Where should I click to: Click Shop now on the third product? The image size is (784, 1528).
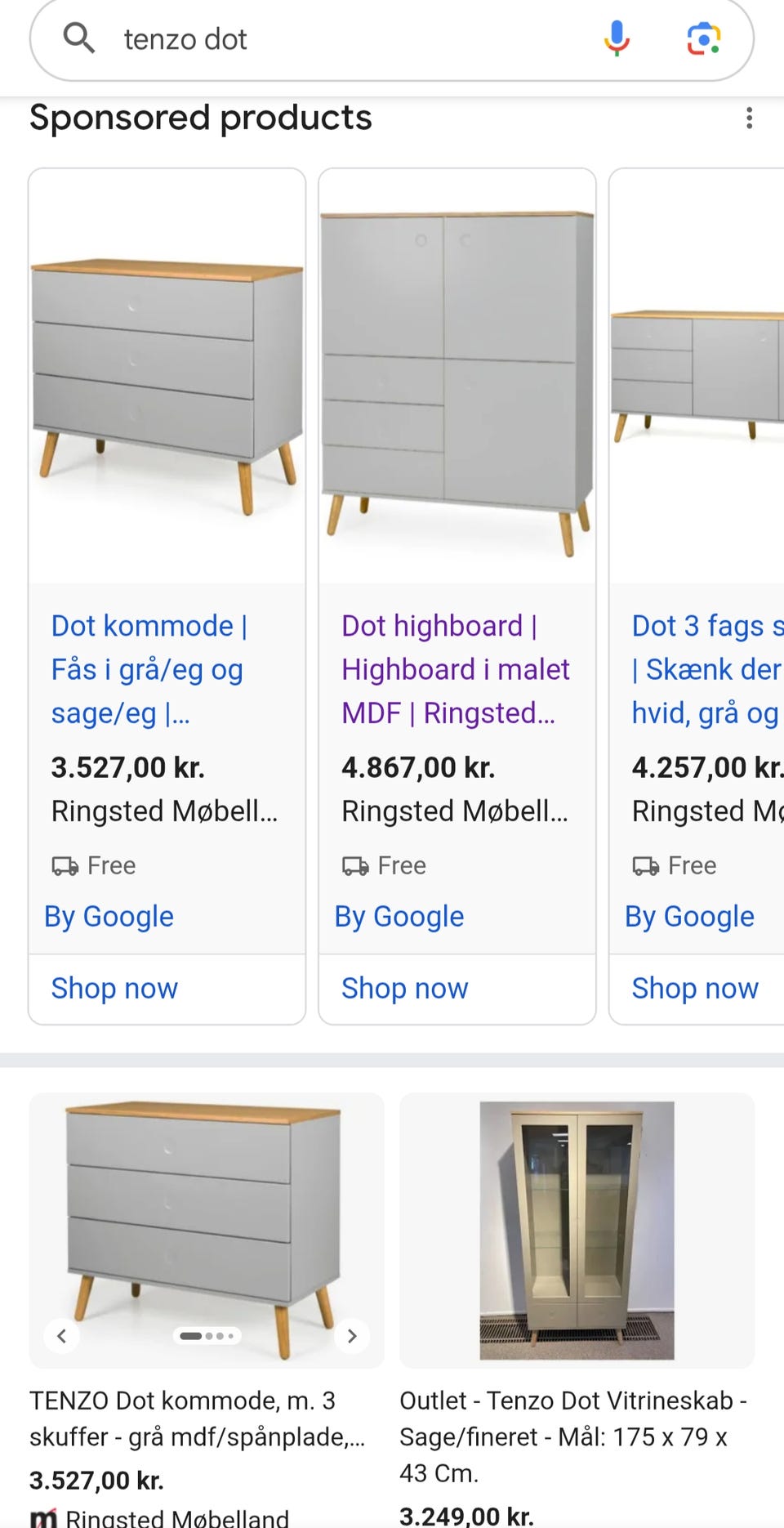pos(695,988)
